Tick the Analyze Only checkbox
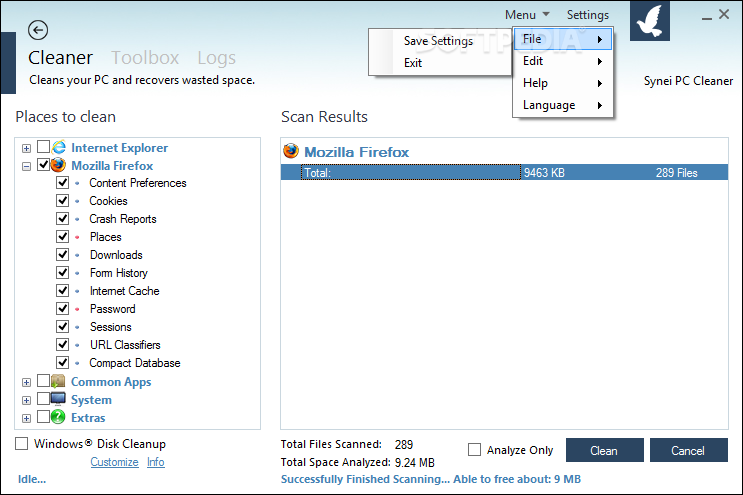Image resolution: width=743 pixels, height=495 pixels. tap(474, 449)
